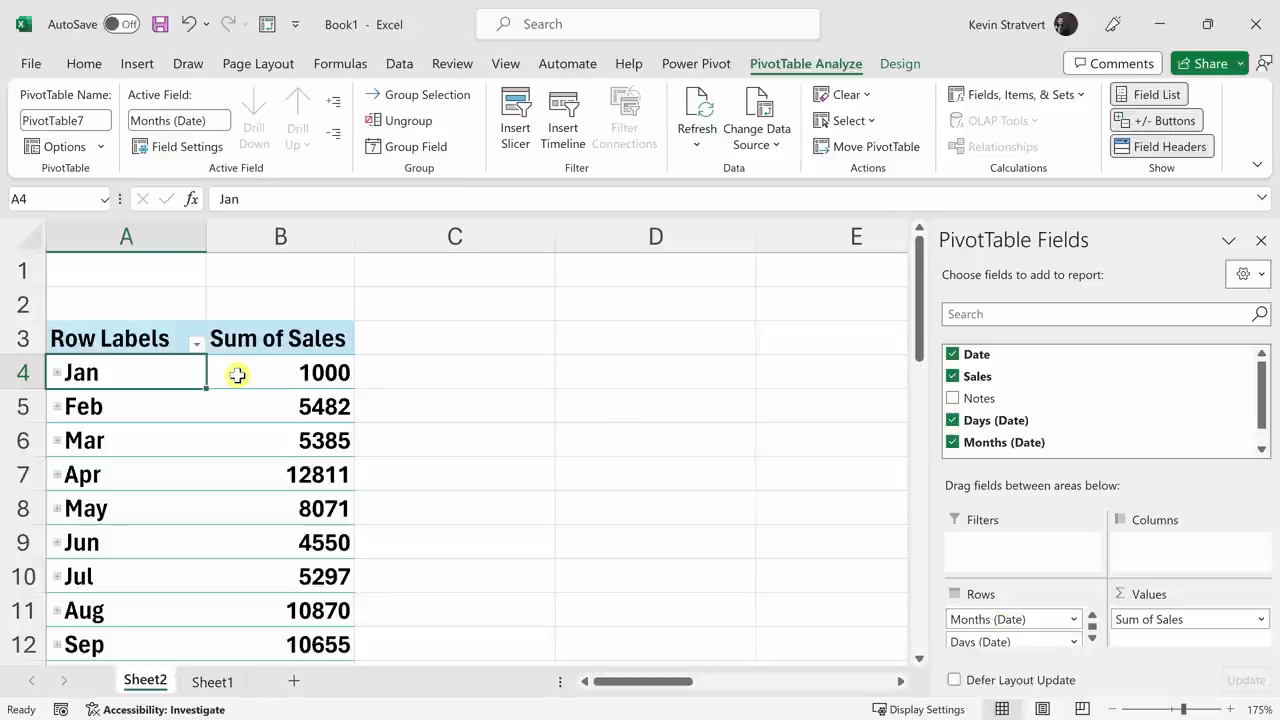Viewport: 1280px width, 720px height.
Task: Open the Data tab
Action: [x=399, y=63]
